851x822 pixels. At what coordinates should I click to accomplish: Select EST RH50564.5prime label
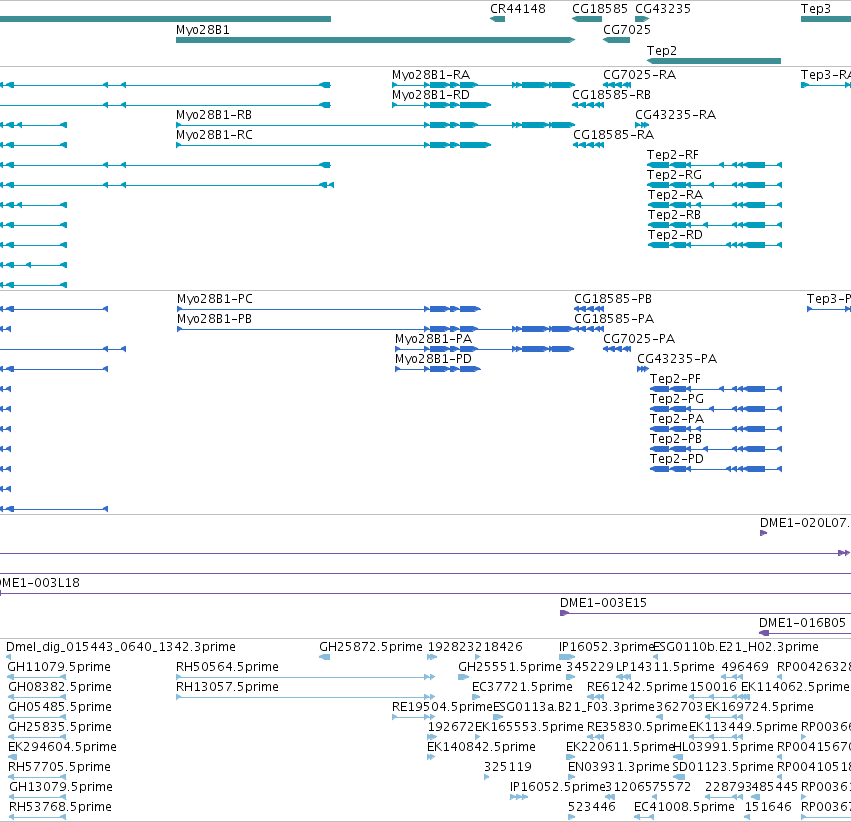pos(227,667)
